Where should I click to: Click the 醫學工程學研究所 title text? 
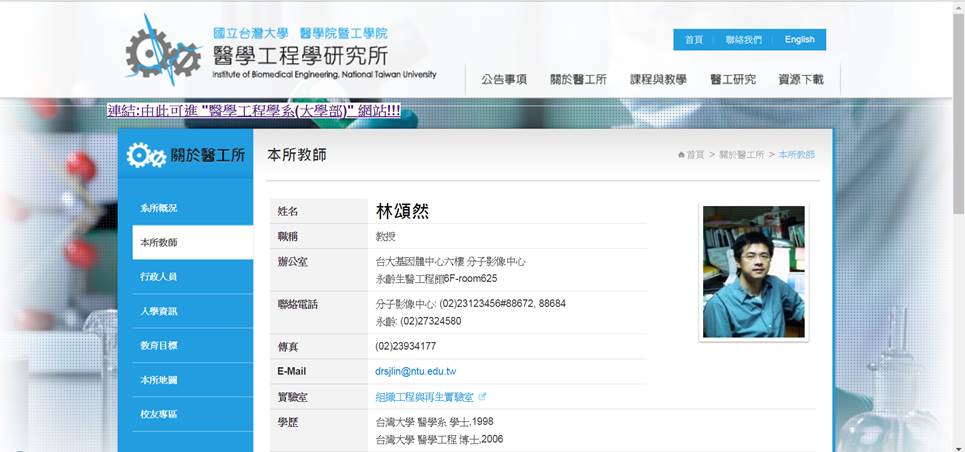(x=300, y=57)
